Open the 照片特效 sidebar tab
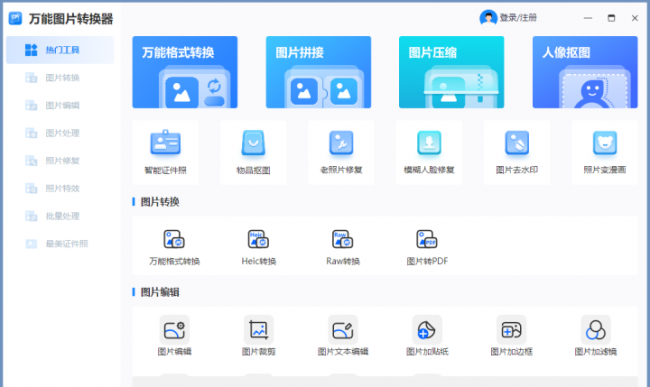Image resolution: width=650 pixels, height=387 pixels. click(x=60, y=189)
